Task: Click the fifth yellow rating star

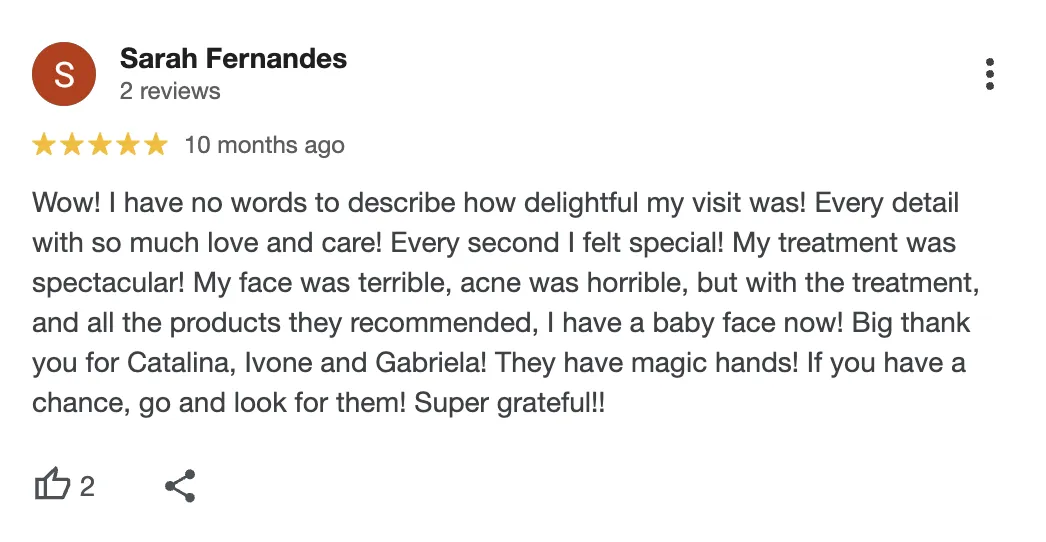Action: point(156,144)
